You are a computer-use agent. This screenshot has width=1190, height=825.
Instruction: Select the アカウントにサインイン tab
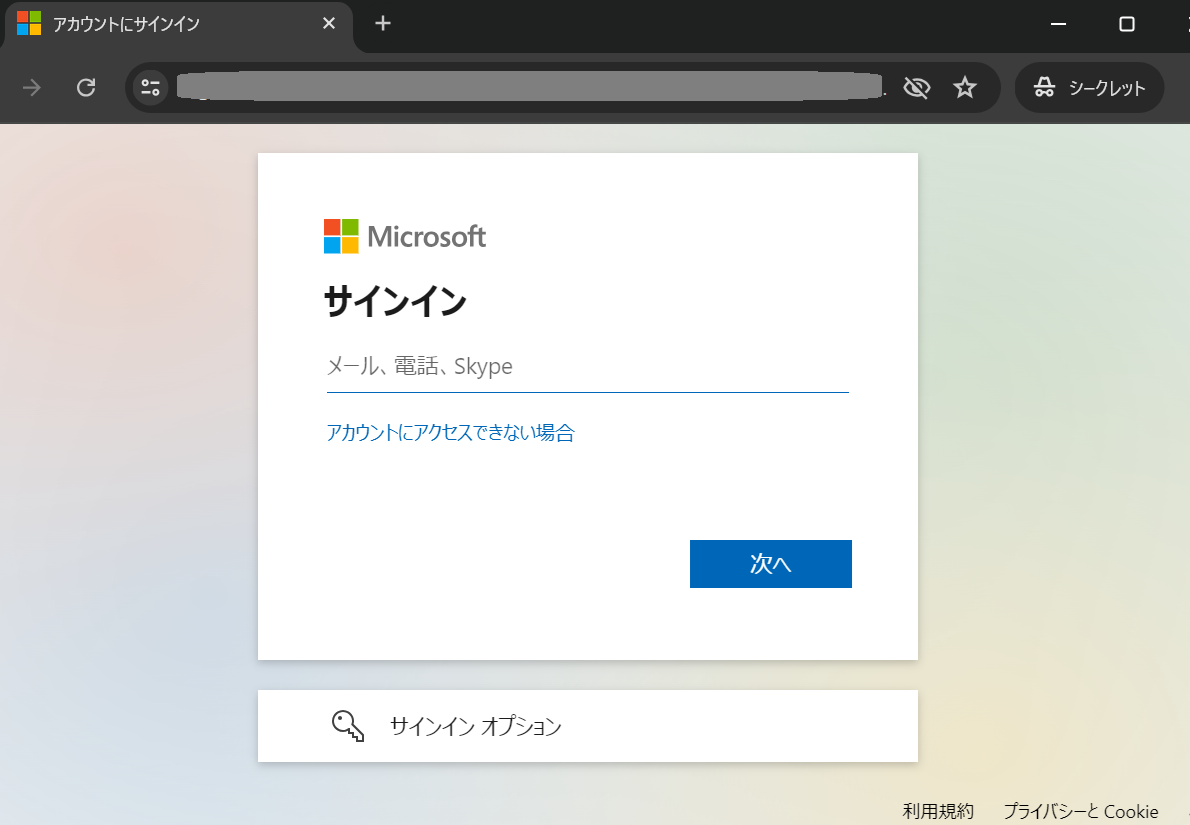pos(179,24)
